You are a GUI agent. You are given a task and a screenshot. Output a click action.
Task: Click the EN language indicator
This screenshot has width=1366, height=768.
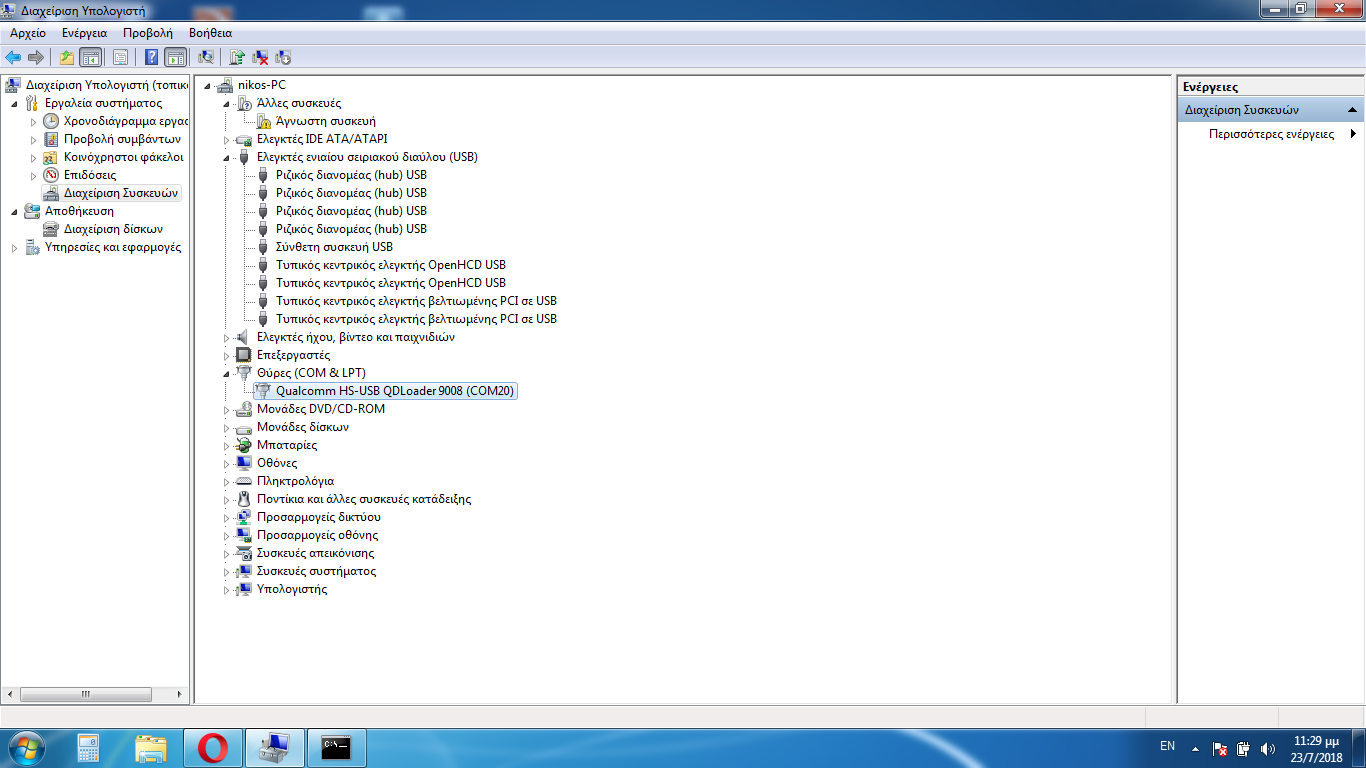1167,746
